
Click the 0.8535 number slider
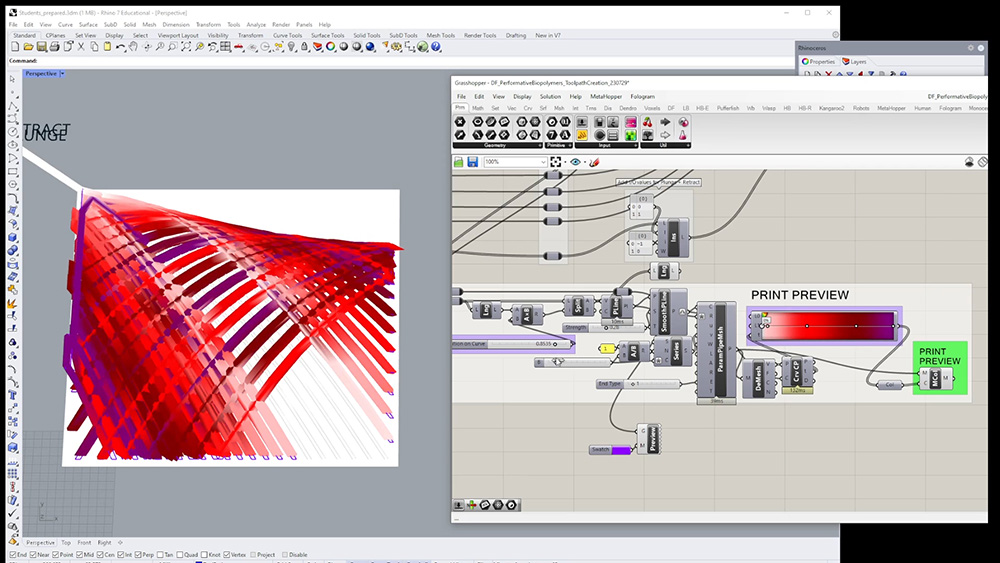coord(513,344)
